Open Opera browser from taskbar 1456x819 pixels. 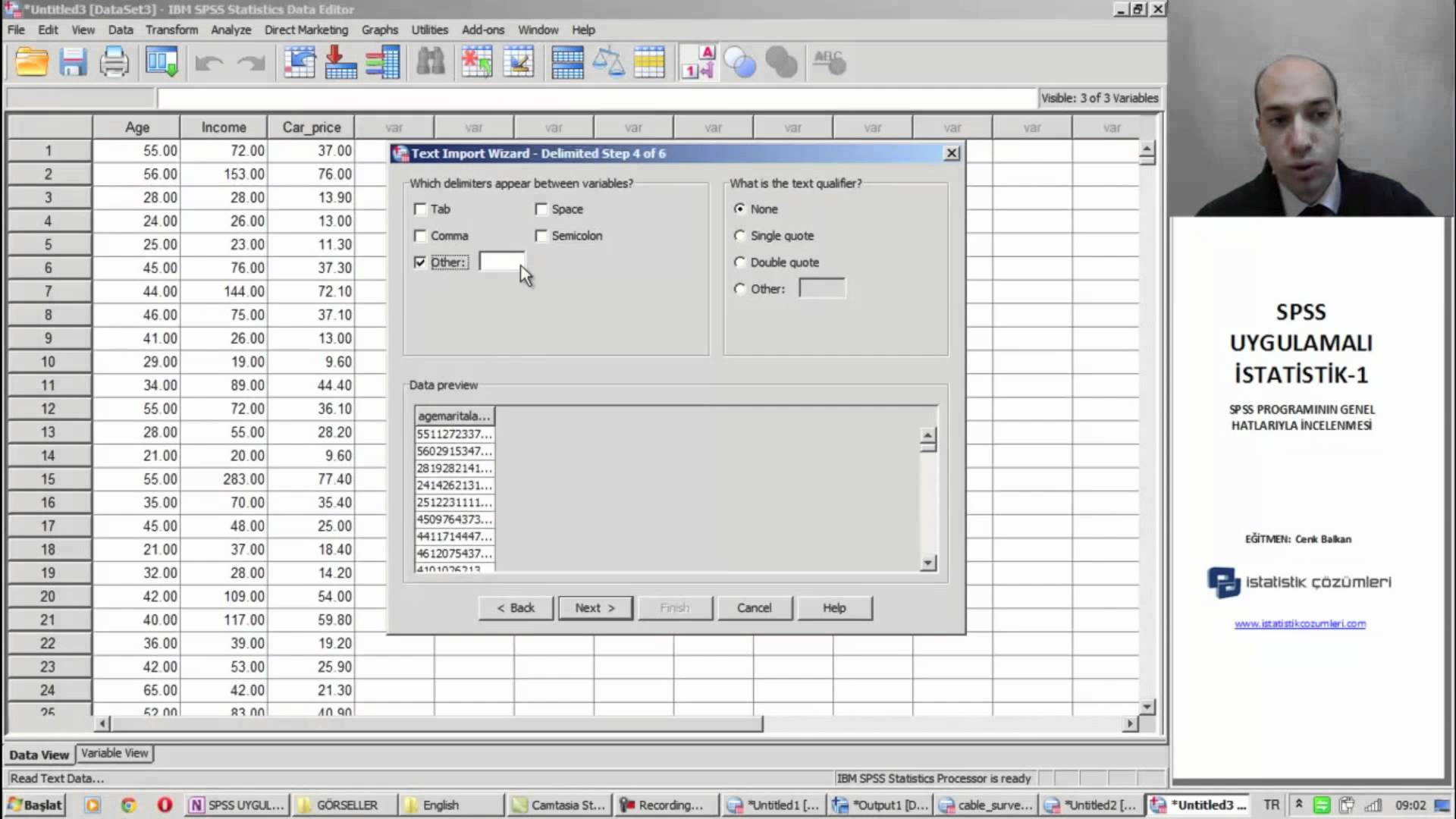tap(164, 805)
